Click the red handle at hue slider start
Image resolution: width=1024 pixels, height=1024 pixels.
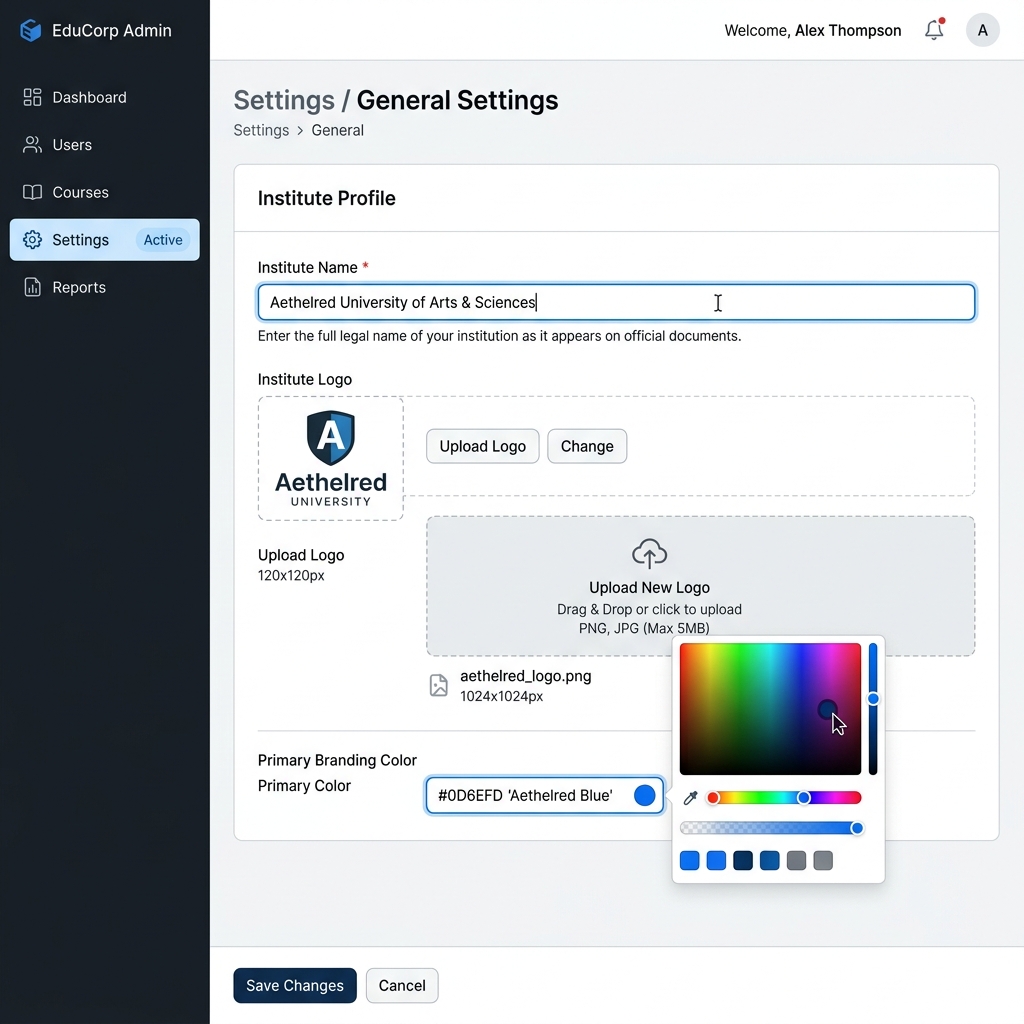(x=713, y=797)
